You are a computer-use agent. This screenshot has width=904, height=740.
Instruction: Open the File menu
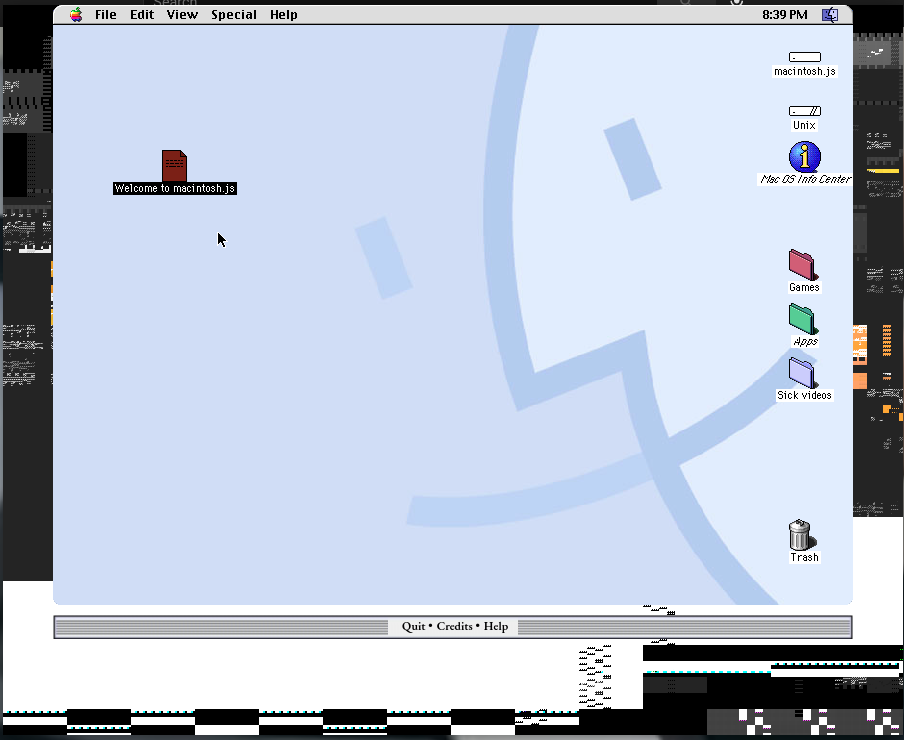pyautogui.click(x=106, y=14)
